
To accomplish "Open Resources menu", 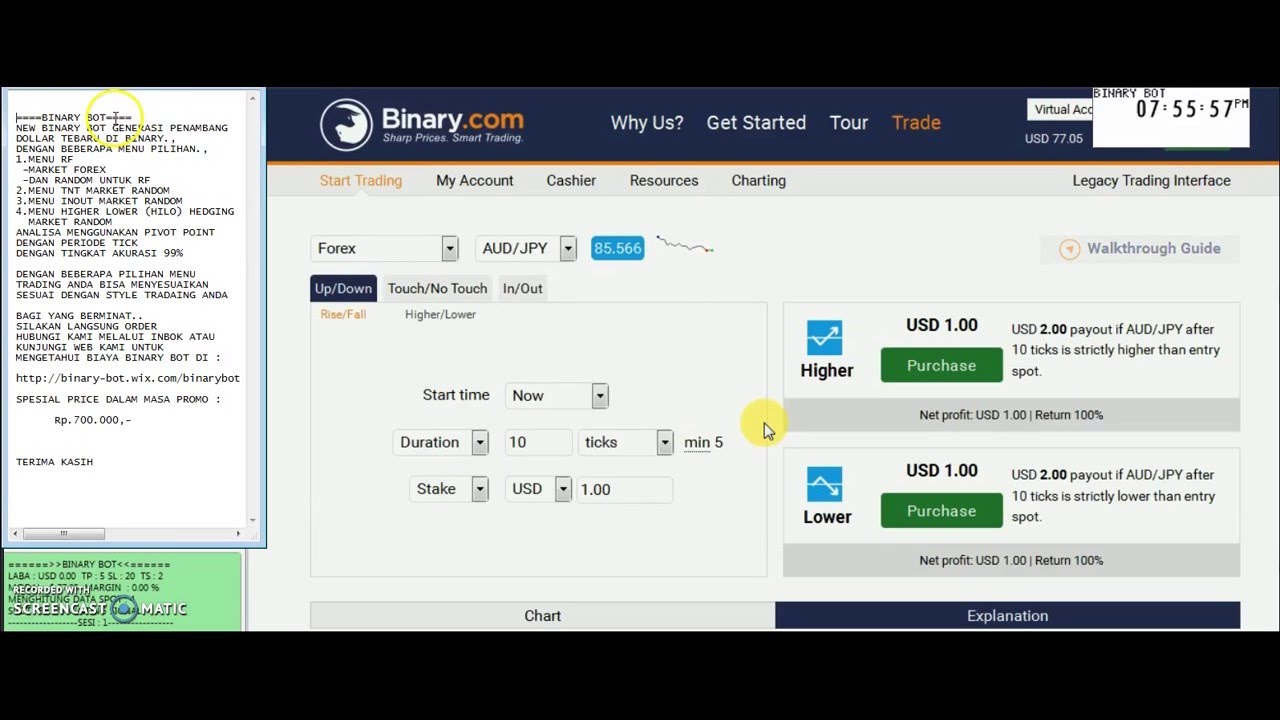I will click(x=664, y=181).
